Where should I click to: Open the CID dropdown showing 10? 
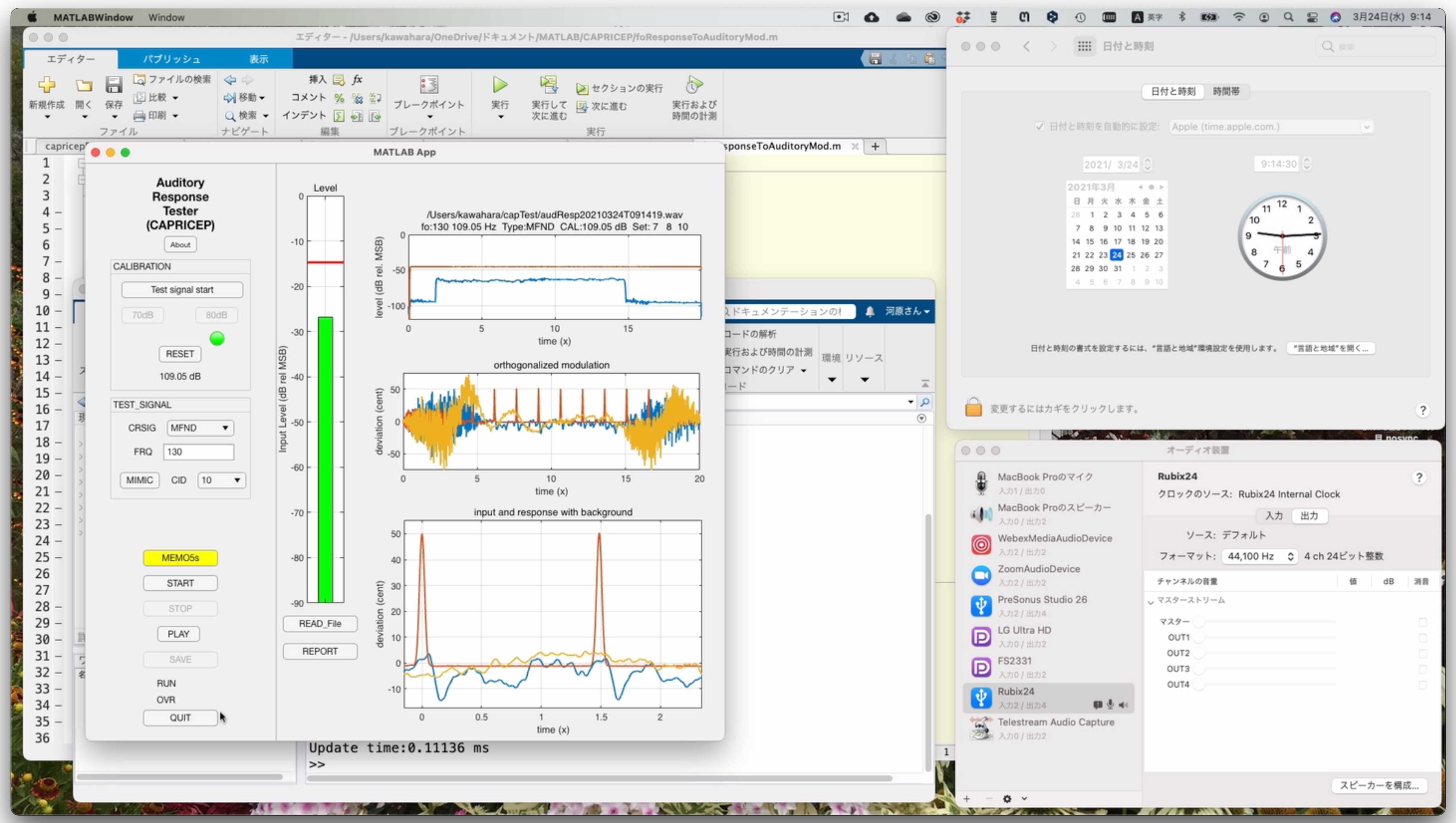(x=221, y=480)
